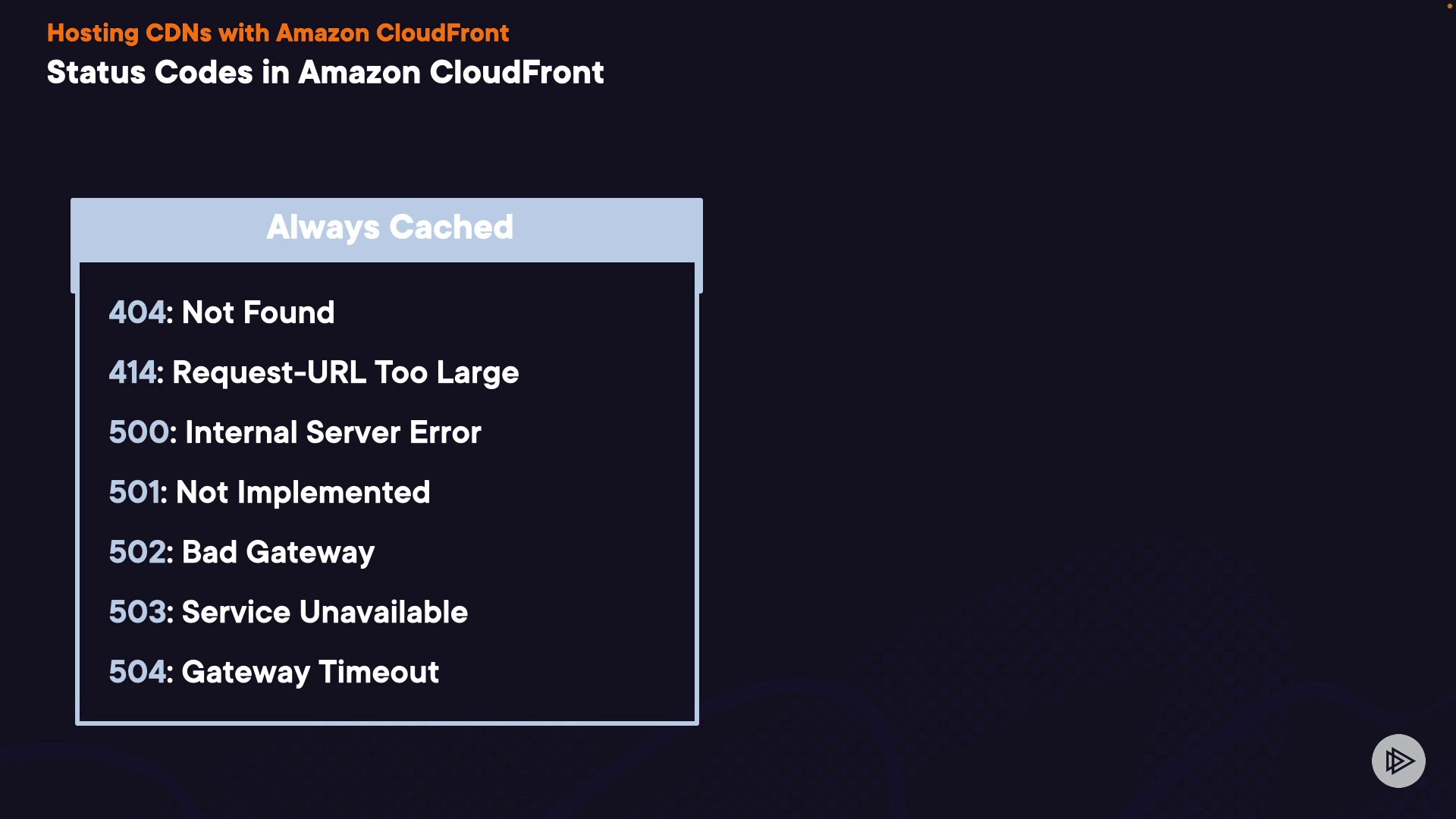Click the 414 status code number
This screenshot has height=819, width=1456.
tap(132, 372)
